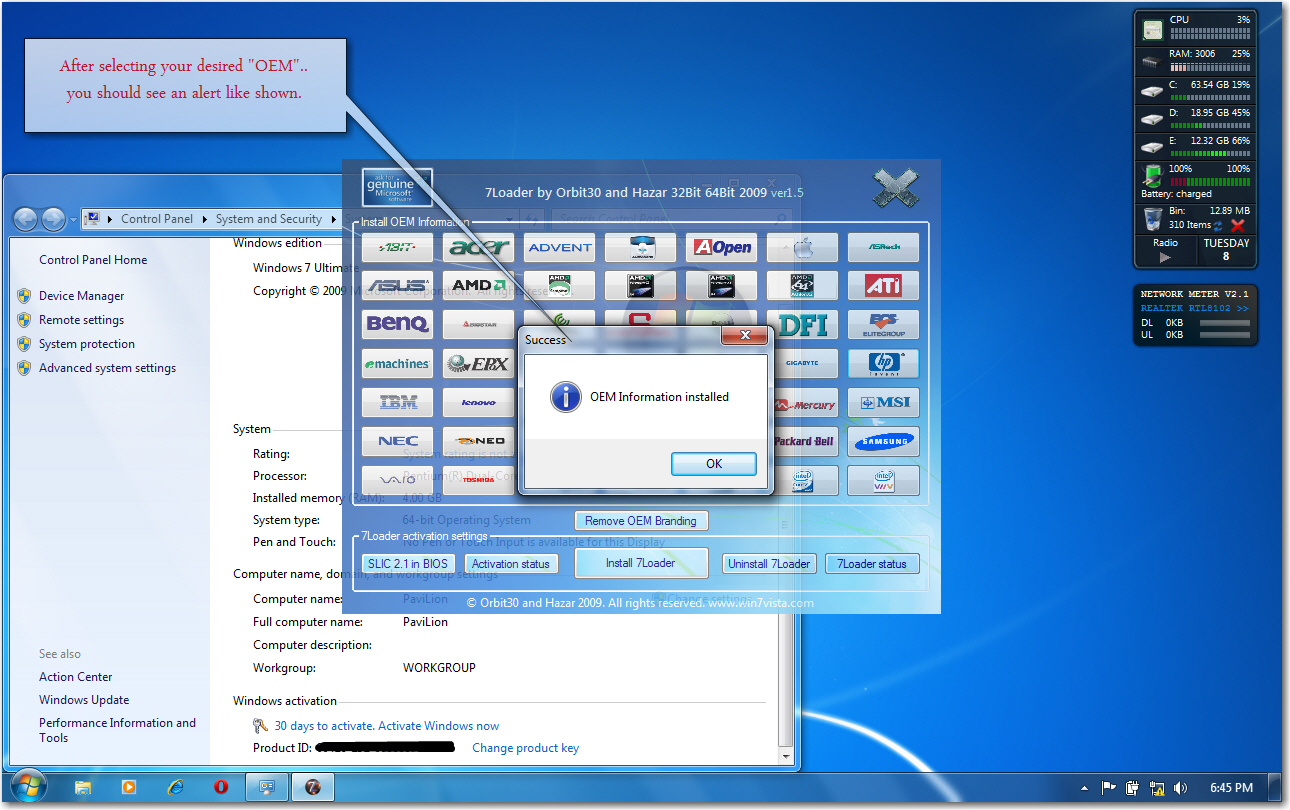
Task: Check the Activation status button
Action: pyautogui.click(x=510, y=564)
